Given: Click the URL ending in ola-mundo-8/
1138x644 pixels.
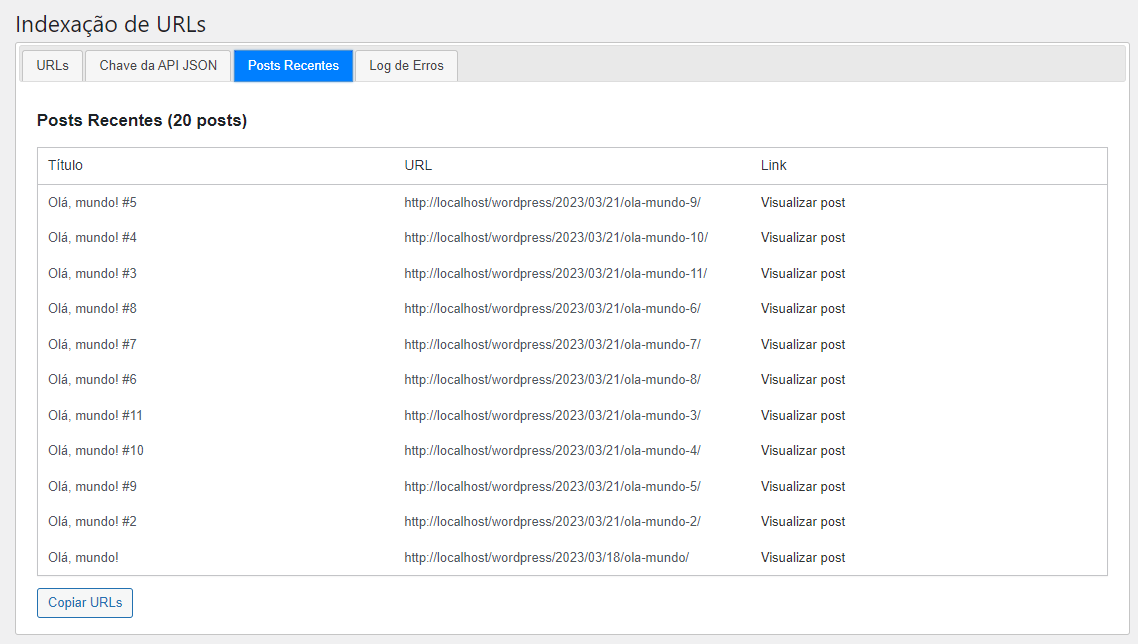Looking at the screenshot, I should (552, 380).
